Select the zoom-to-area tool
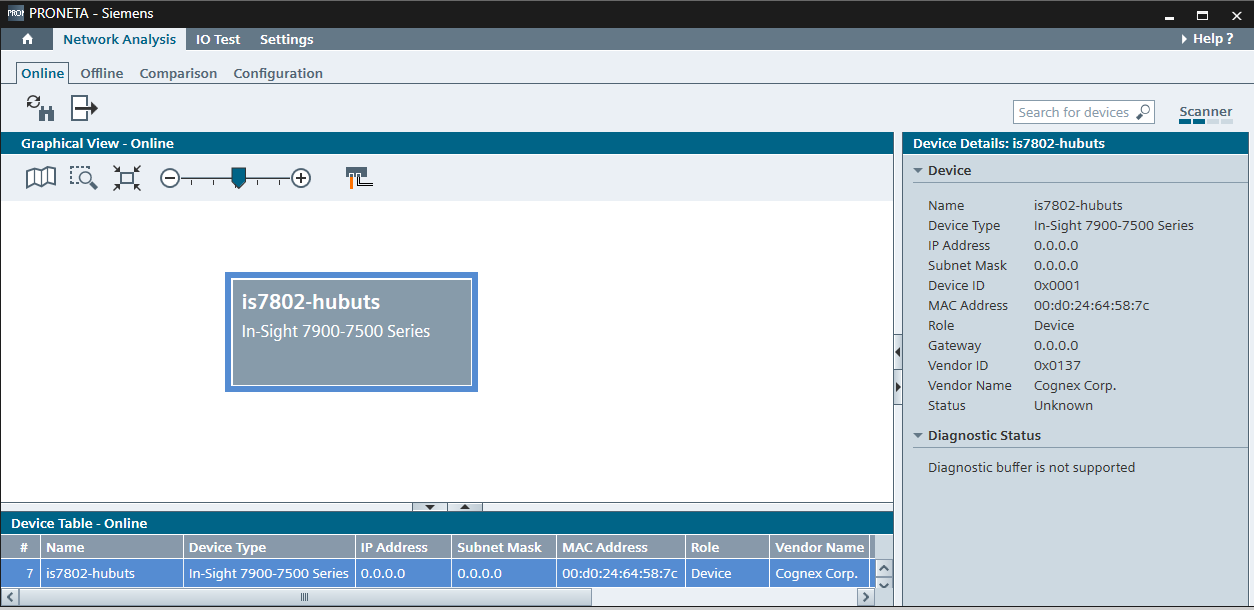1254x610 pixels. pos(83,177)
